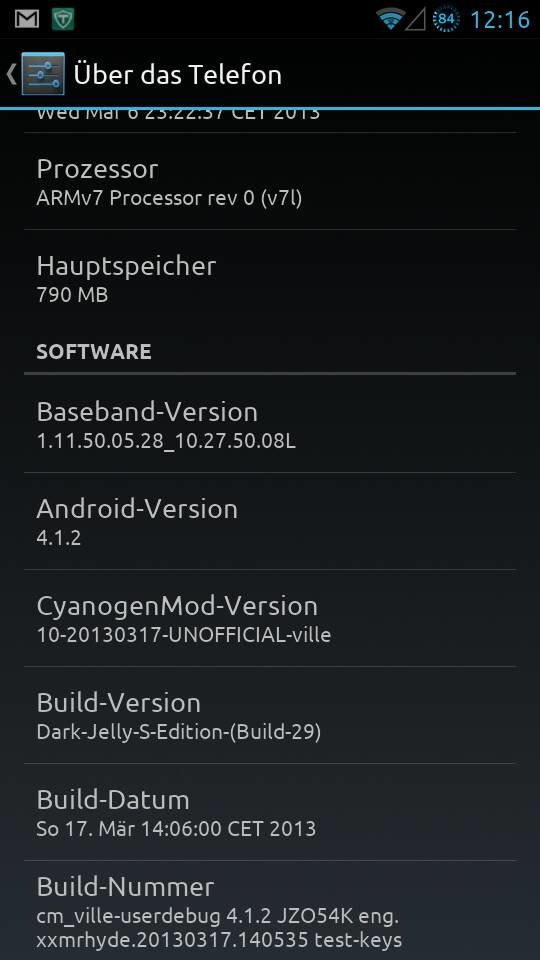Tap the Settings sliders icon in header
The image size is (540, 960).
(x=42, y=74)
